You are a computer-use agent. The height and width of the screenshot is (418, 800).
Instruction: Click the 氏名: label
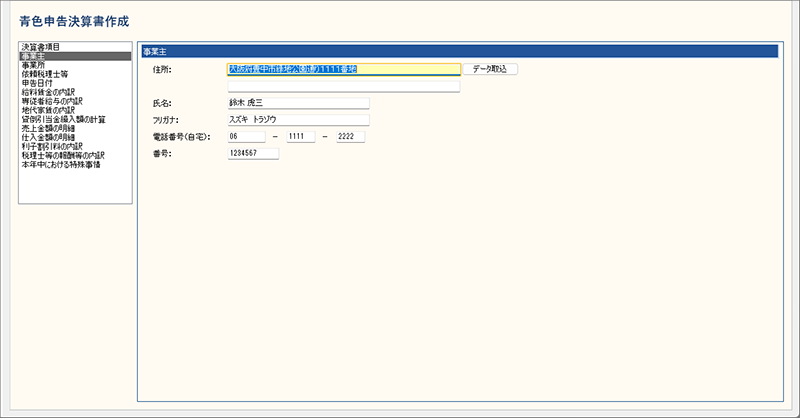pyautogui.click(x=162, y=104)
